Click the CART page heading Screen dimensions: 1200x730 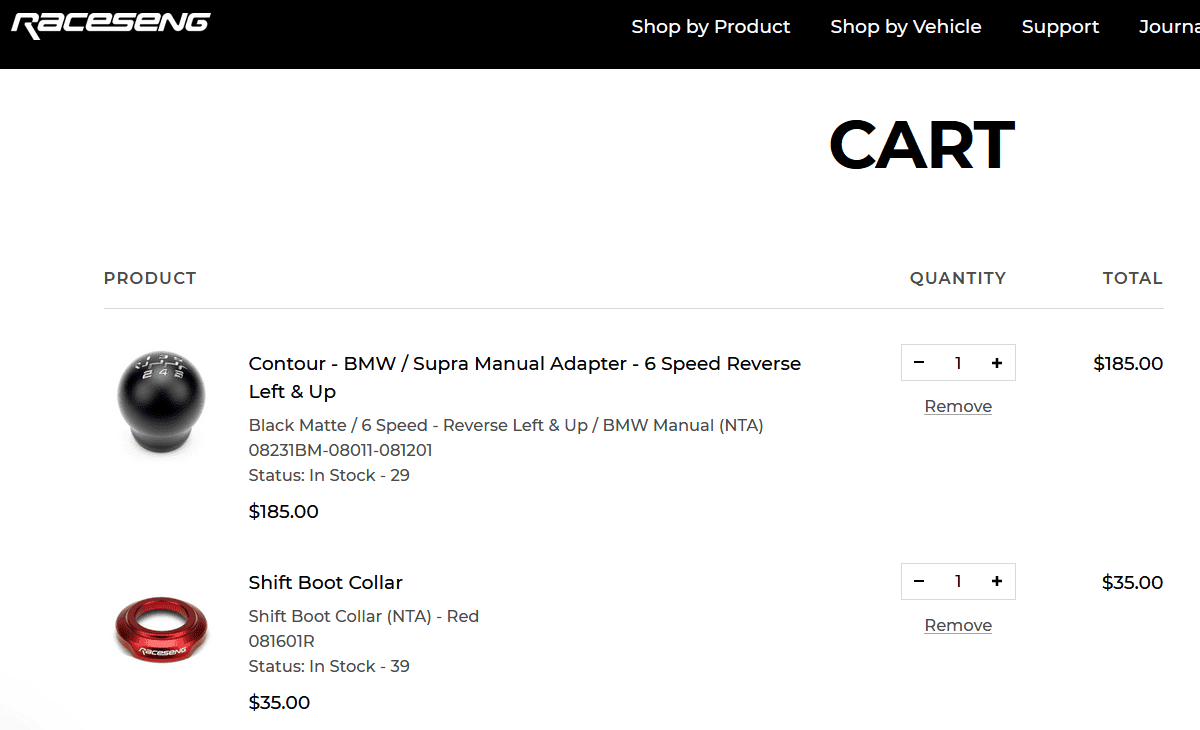(921, 145)
